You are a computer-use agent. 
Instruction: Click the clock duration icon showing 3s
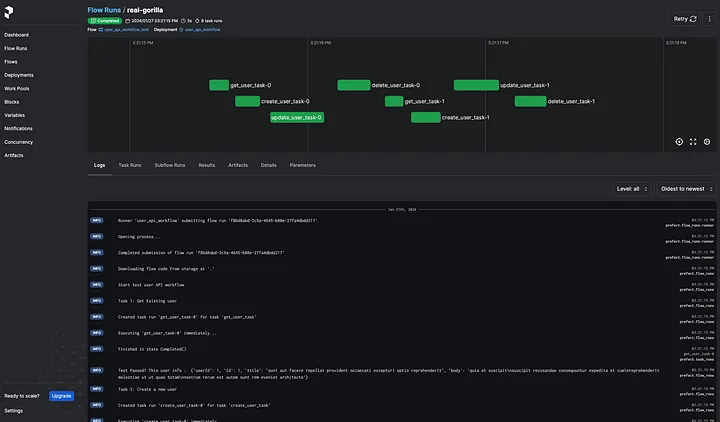click(183, 21)
